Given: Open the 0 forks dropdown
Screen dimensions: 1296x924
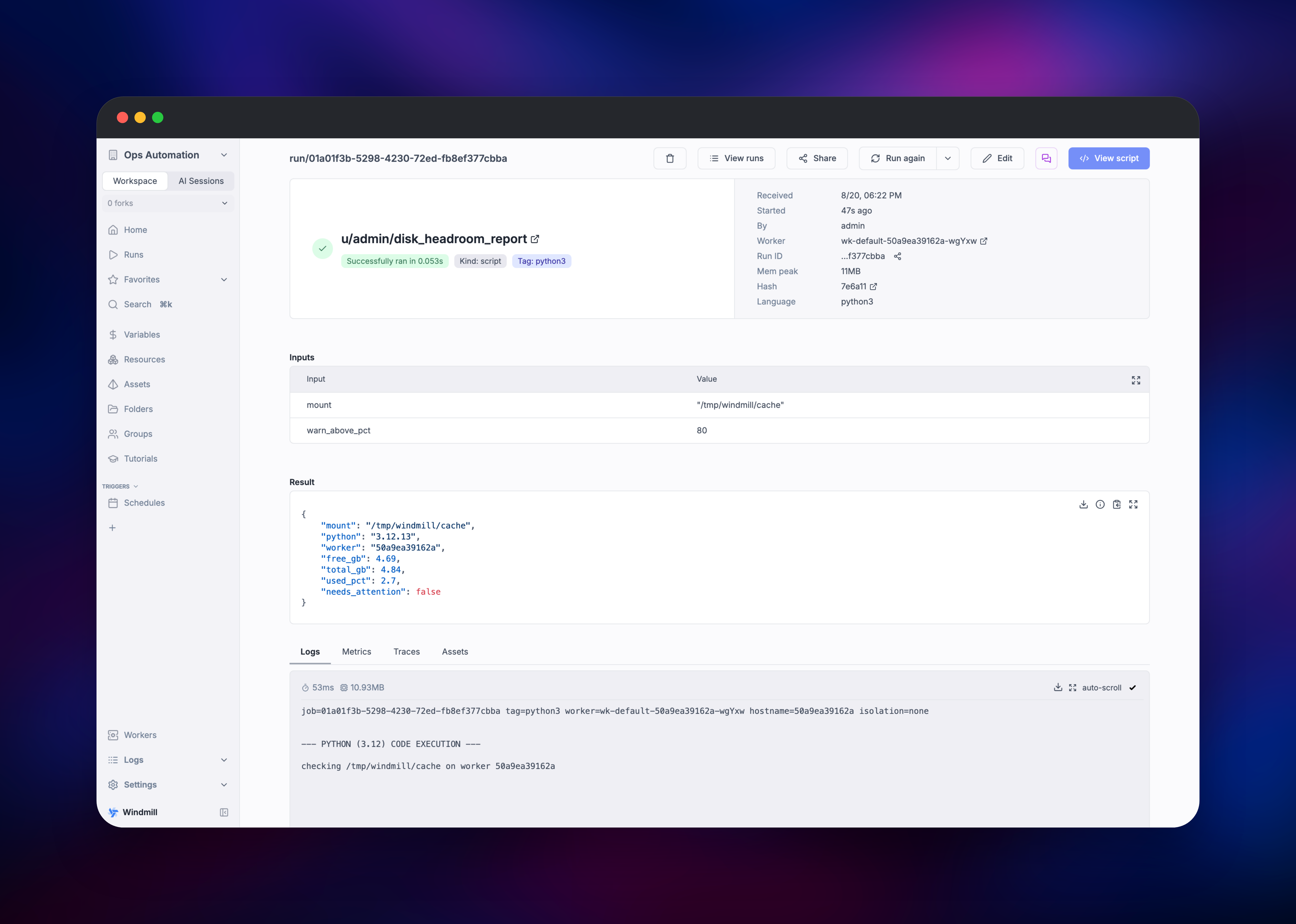Looking at the screenshot, I should pos(168,203).
